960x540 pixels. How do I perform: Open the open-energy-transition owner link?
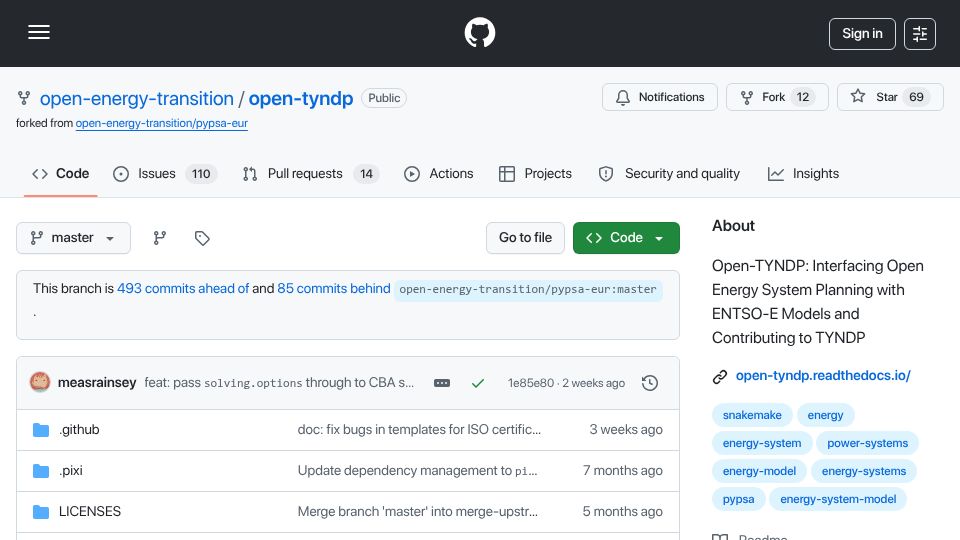[x=137, y=99]
